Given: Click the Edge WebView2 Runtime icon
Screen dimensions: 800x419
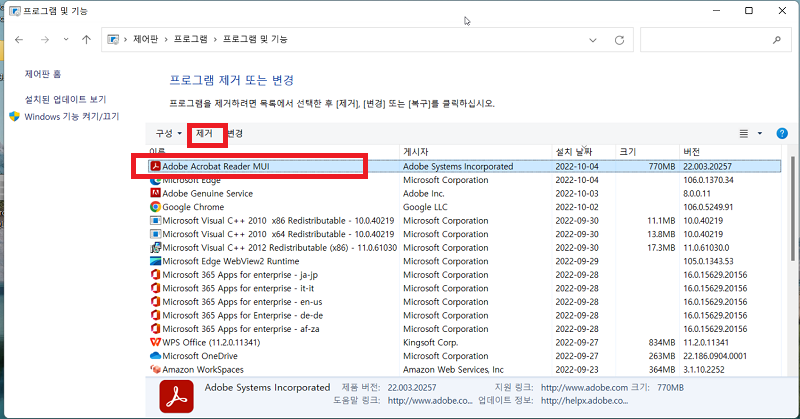Looking at the screenshot, I should coord(156,261).
